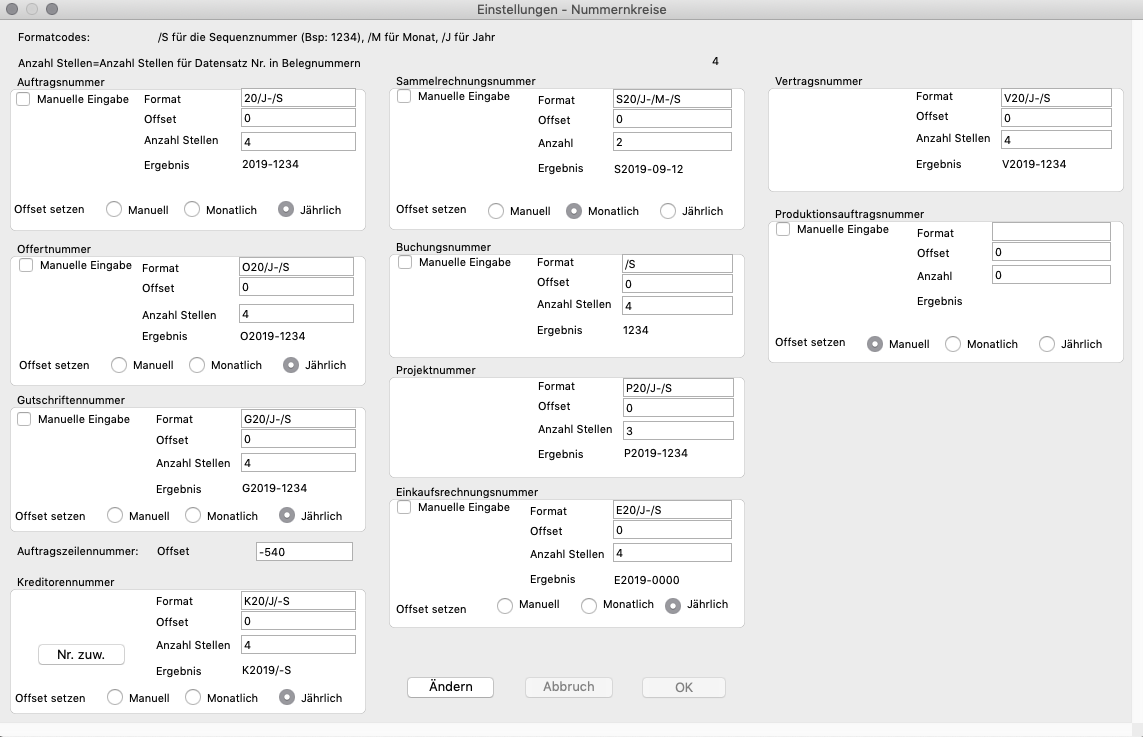Select Monatlich offset for Auftragsnummer
Viewport: 1143px width, 737px height.
click(x=190, y=210)
